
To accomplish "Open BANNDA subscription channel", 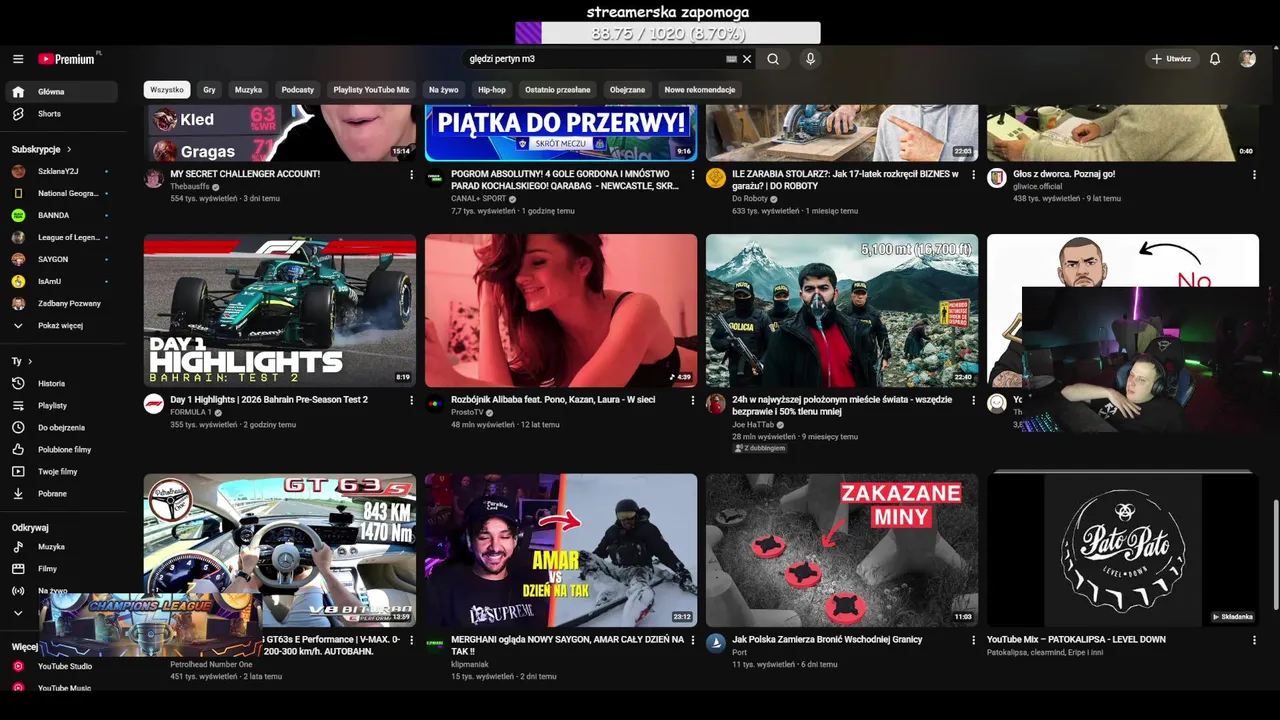I will point(64,216).
